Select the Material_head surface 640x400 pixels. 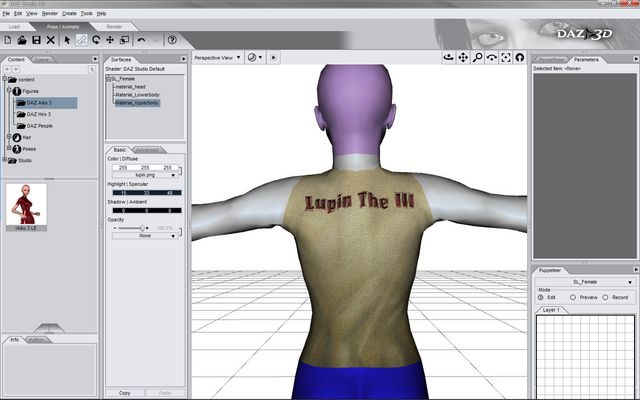point(130,87)
